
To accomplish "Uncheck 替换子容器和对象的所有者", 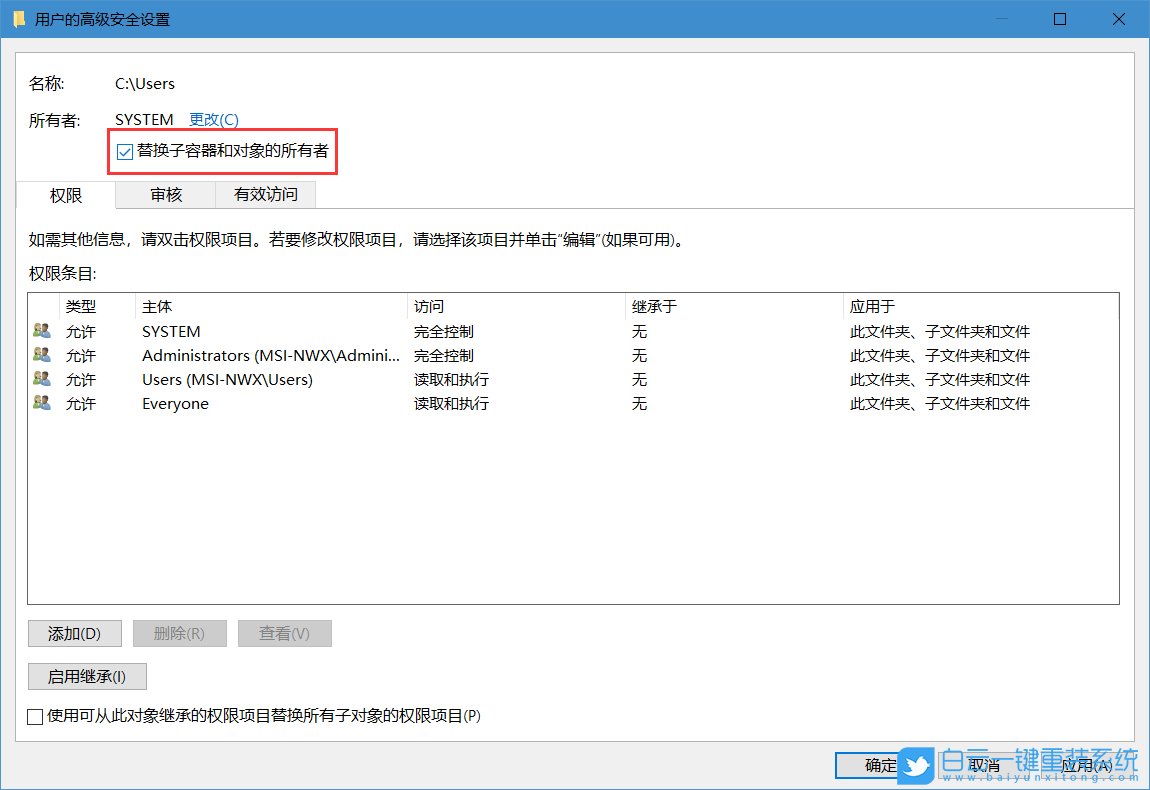I will (125, 152).
